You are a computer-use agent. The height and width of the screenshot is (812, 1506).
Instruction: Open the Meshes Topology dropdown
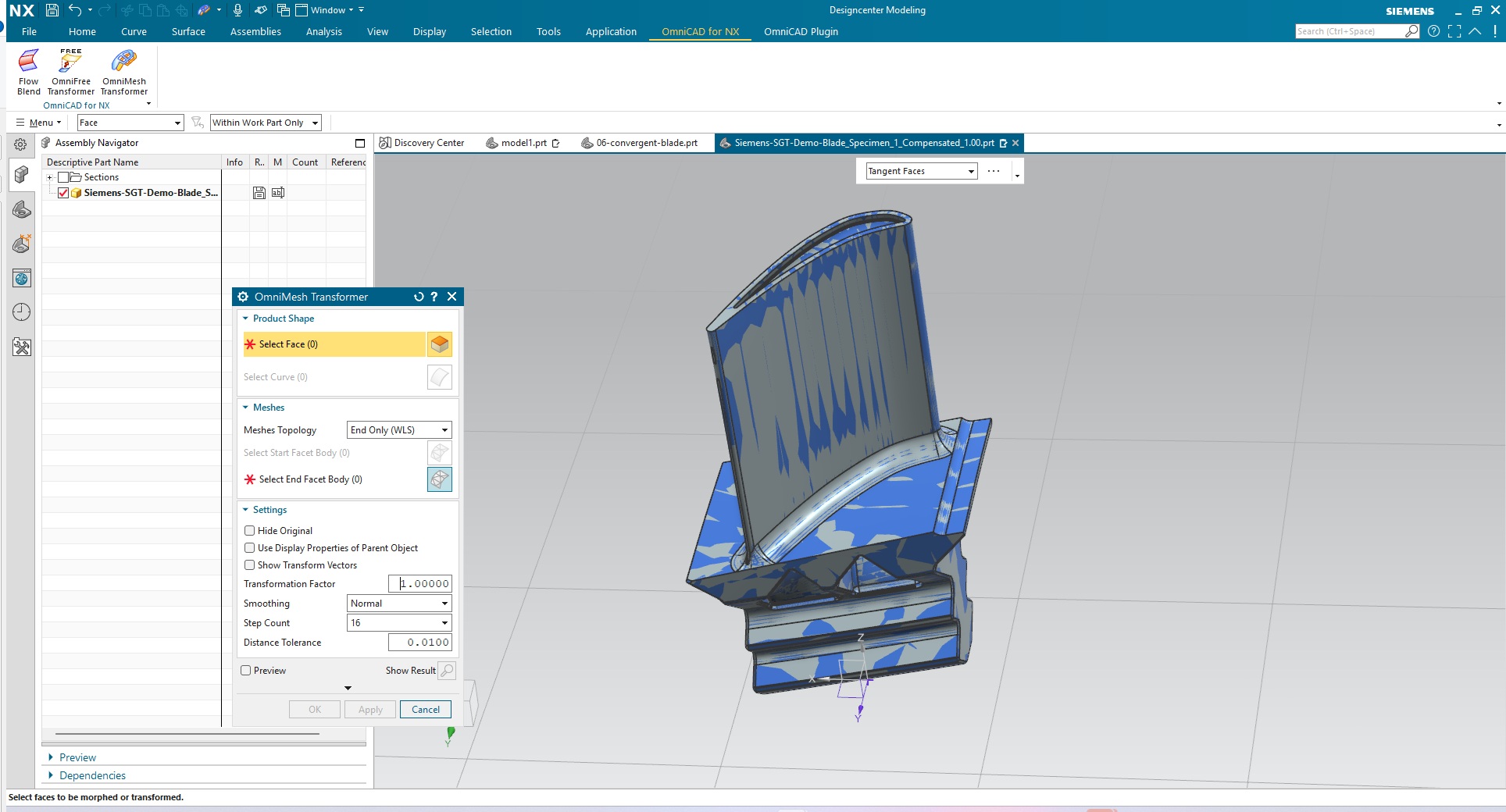click(x=399, y=430)
